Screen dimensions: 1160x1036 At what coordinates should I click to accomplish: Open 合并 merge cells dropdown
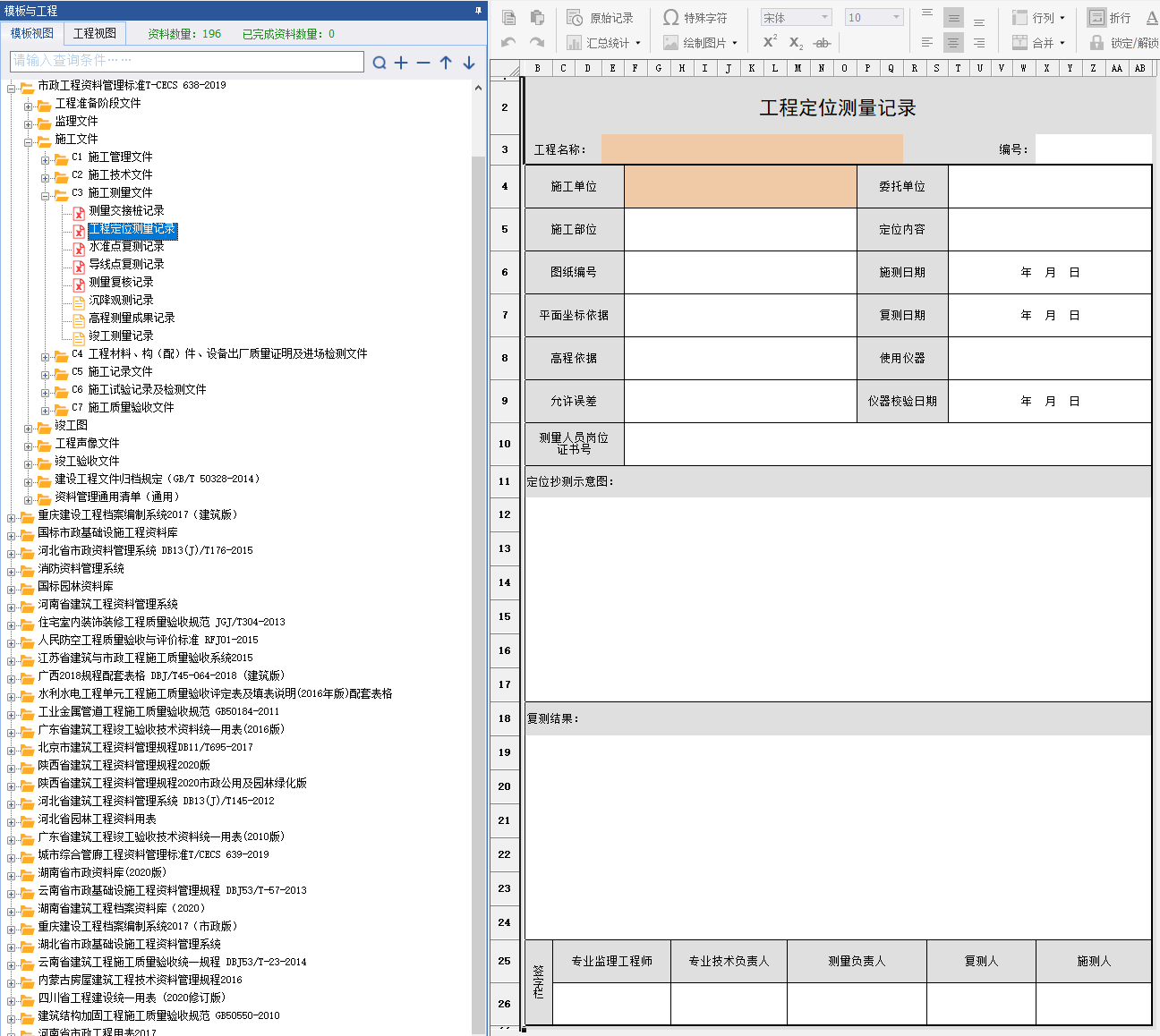1039,43
